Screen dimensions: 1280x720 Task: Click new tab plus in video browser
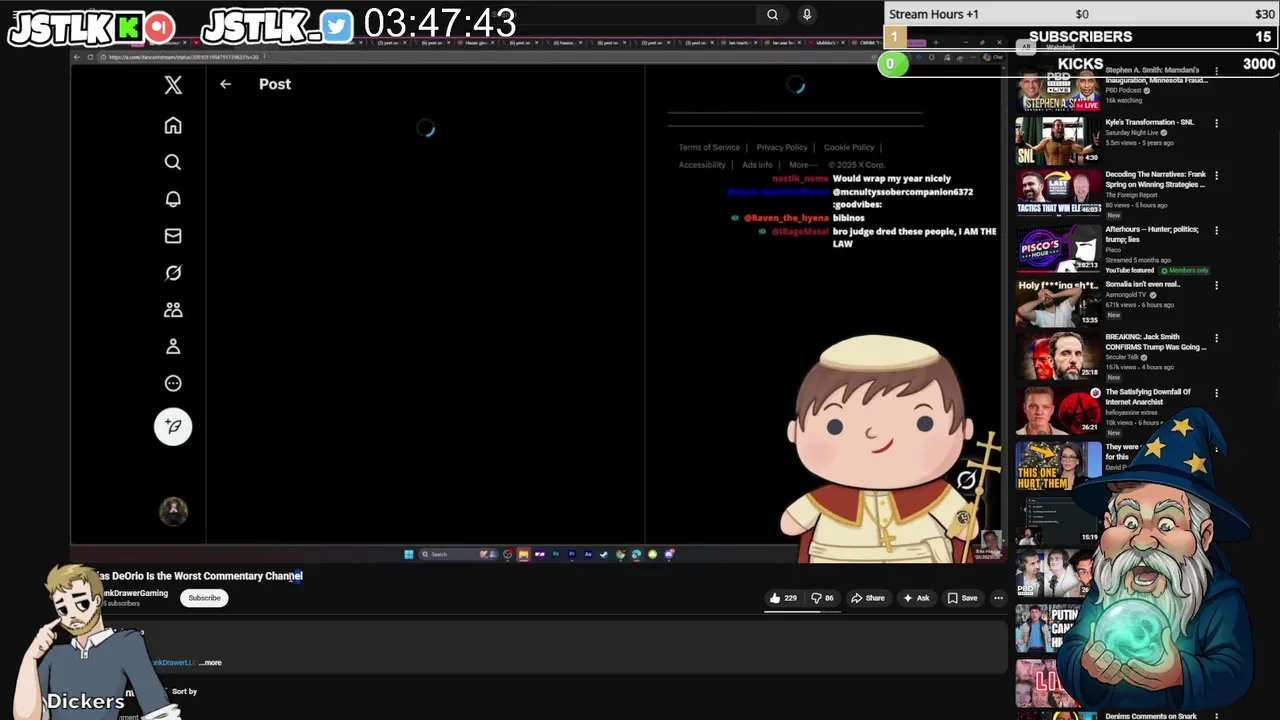[936, 43]
